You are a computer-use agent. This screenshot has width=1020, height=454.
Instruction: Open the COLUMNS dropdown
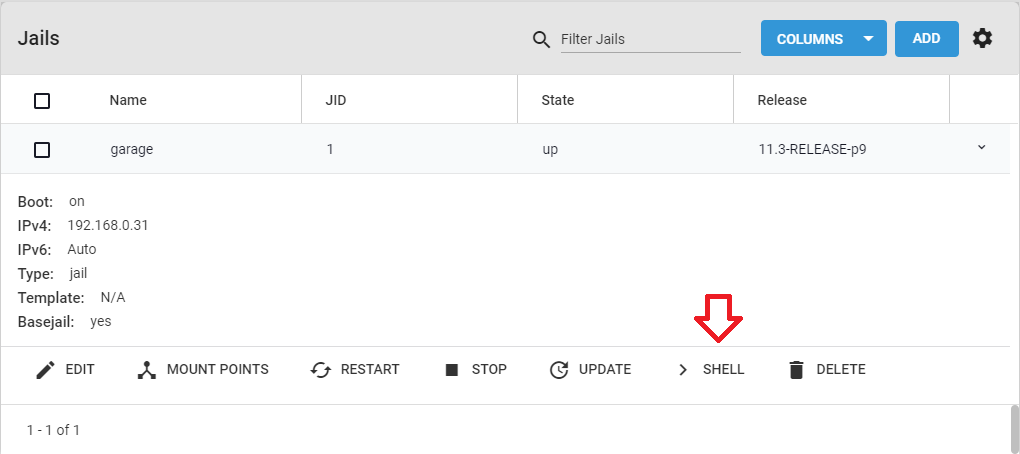coord(824,38)
